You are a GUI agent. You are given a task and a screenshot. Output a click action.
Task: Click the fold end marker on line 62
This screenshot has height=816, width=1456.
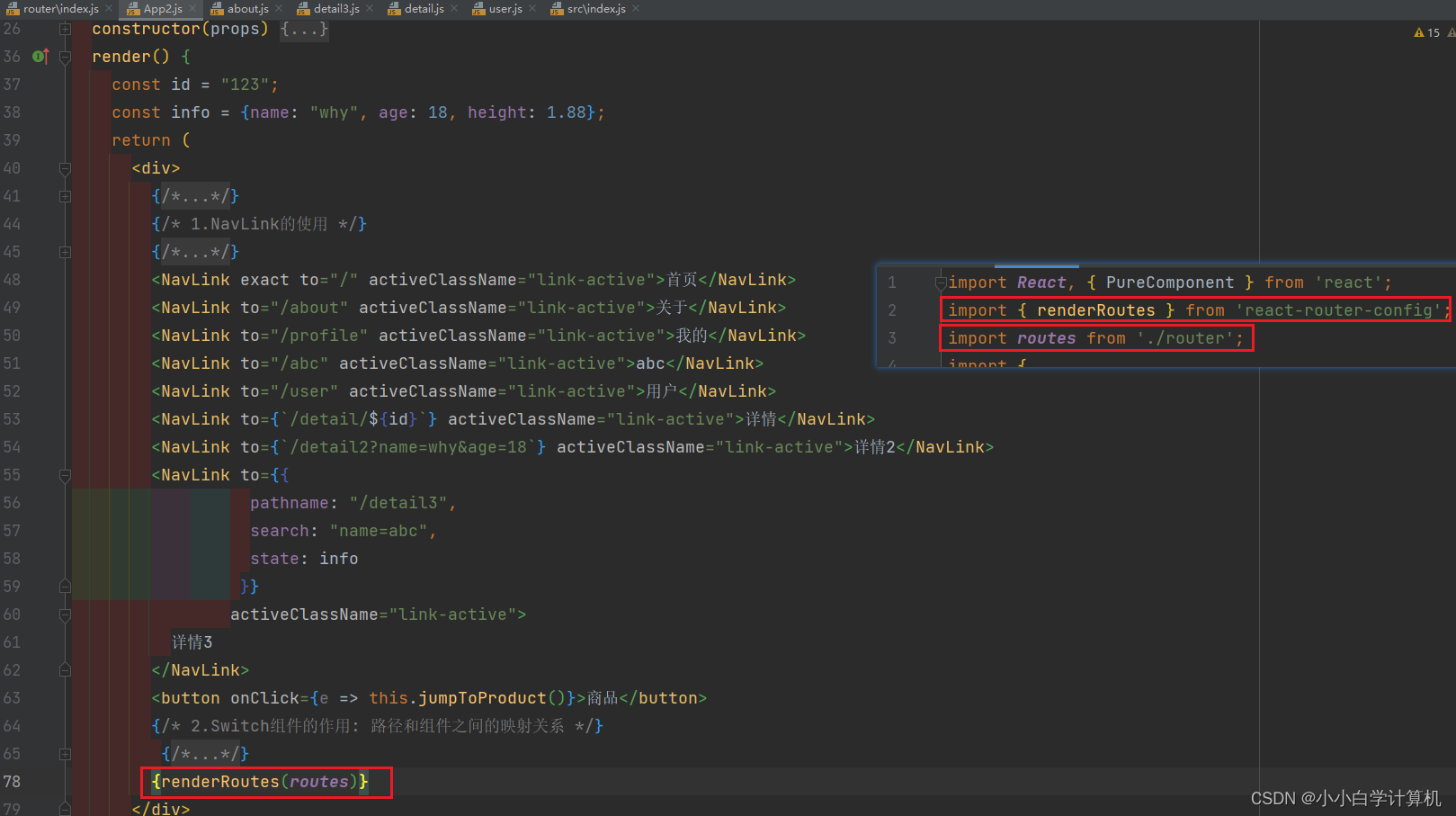pos(65,670)
